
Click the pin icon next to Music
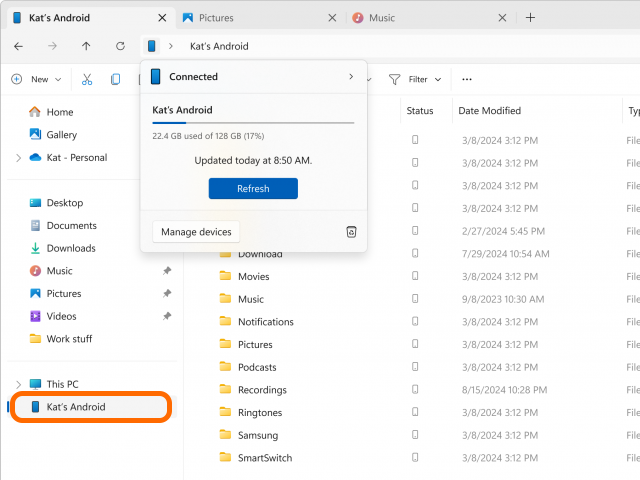[167, 271]
